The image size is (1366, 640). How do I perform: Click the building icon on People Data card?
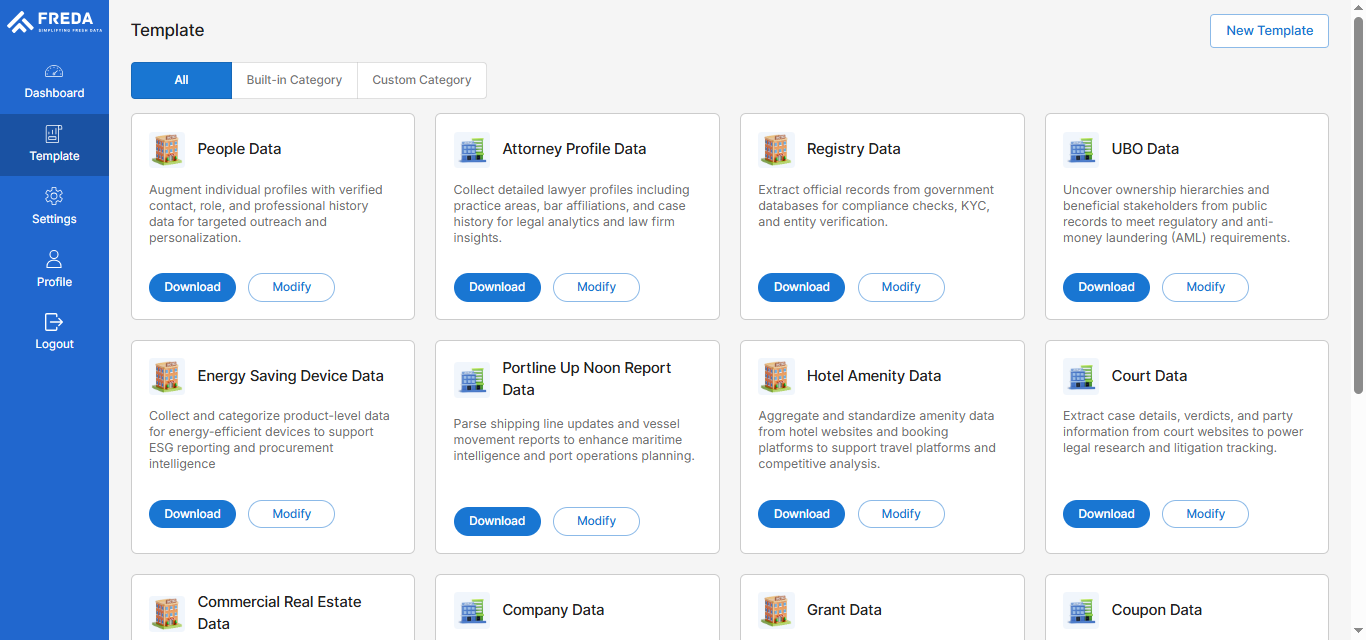pyautogui.click(x=167, y=148)
